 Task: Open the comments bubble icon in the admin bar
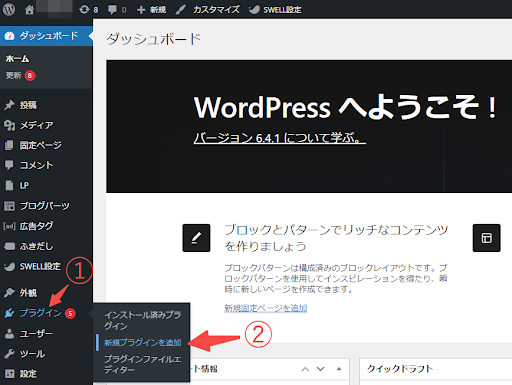[x=112, y=10]
